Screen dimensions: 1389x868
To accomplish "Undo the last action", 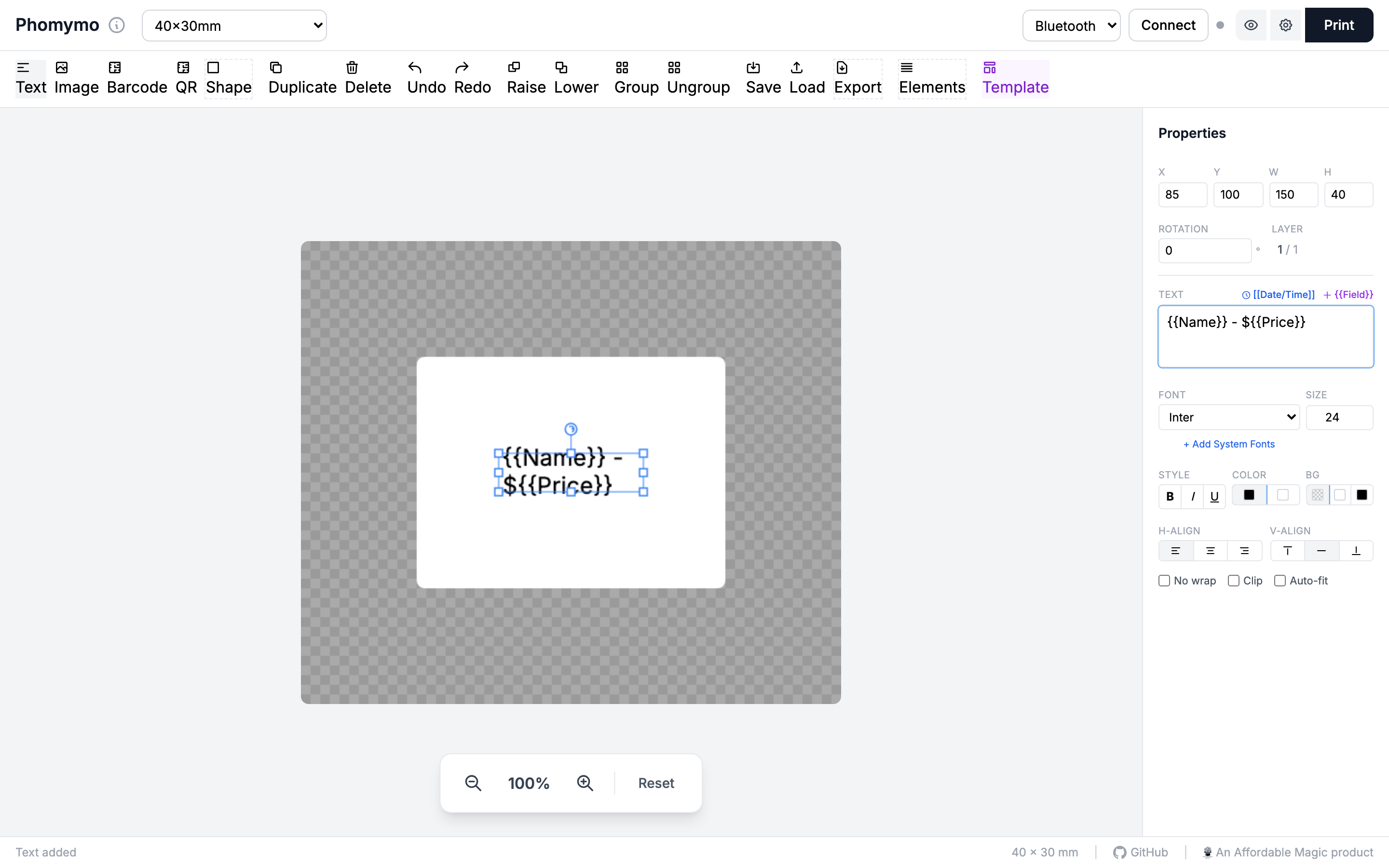I will 426,78.
